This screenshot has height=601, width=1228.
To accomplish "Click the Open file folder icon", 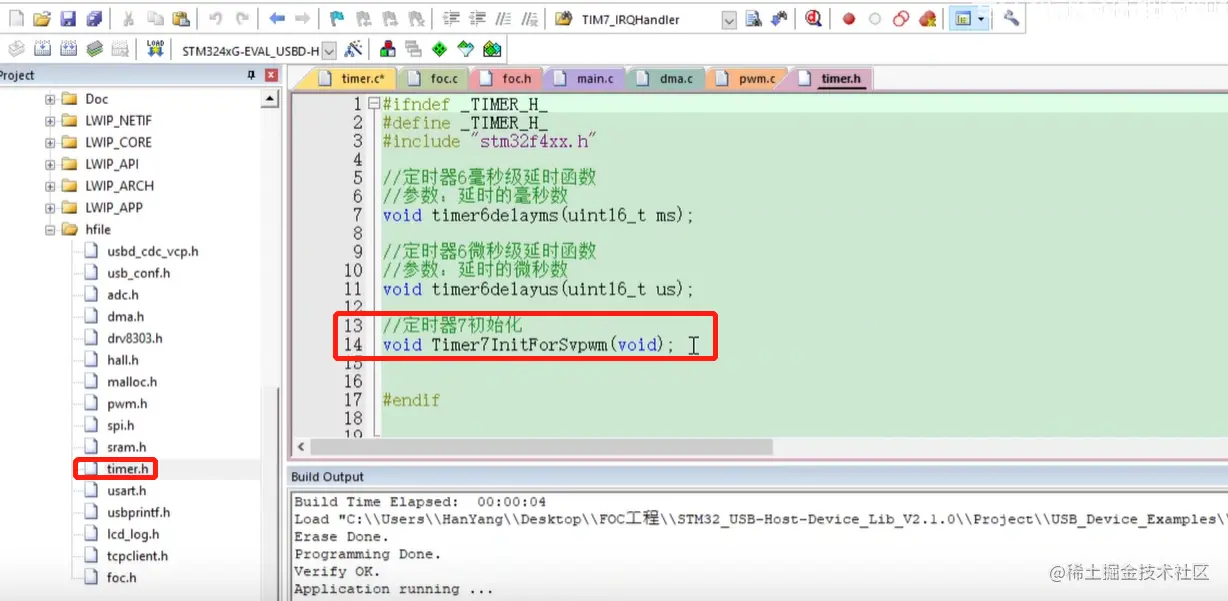I will (41, 18).
